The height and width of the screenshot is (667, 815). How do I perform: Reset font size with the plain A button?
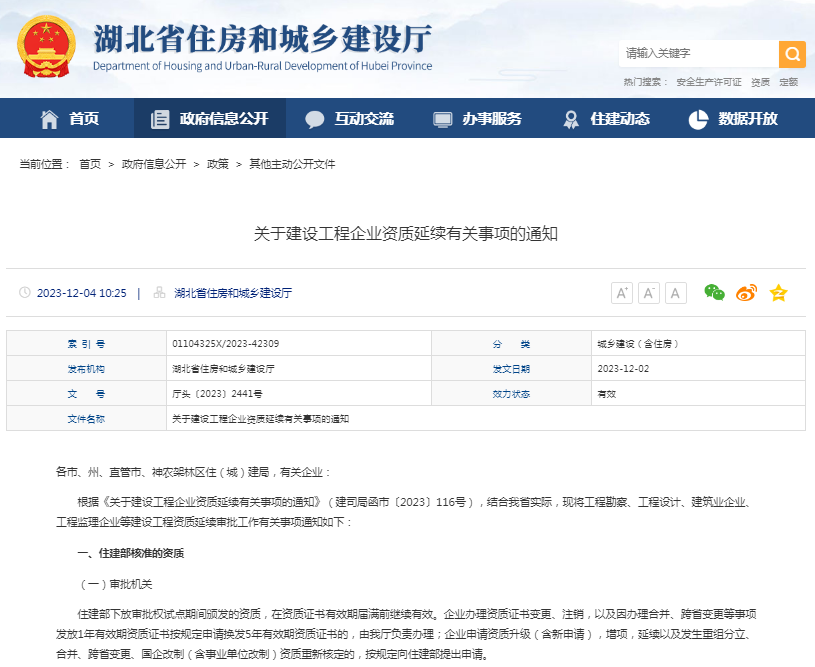pos(675,293)
